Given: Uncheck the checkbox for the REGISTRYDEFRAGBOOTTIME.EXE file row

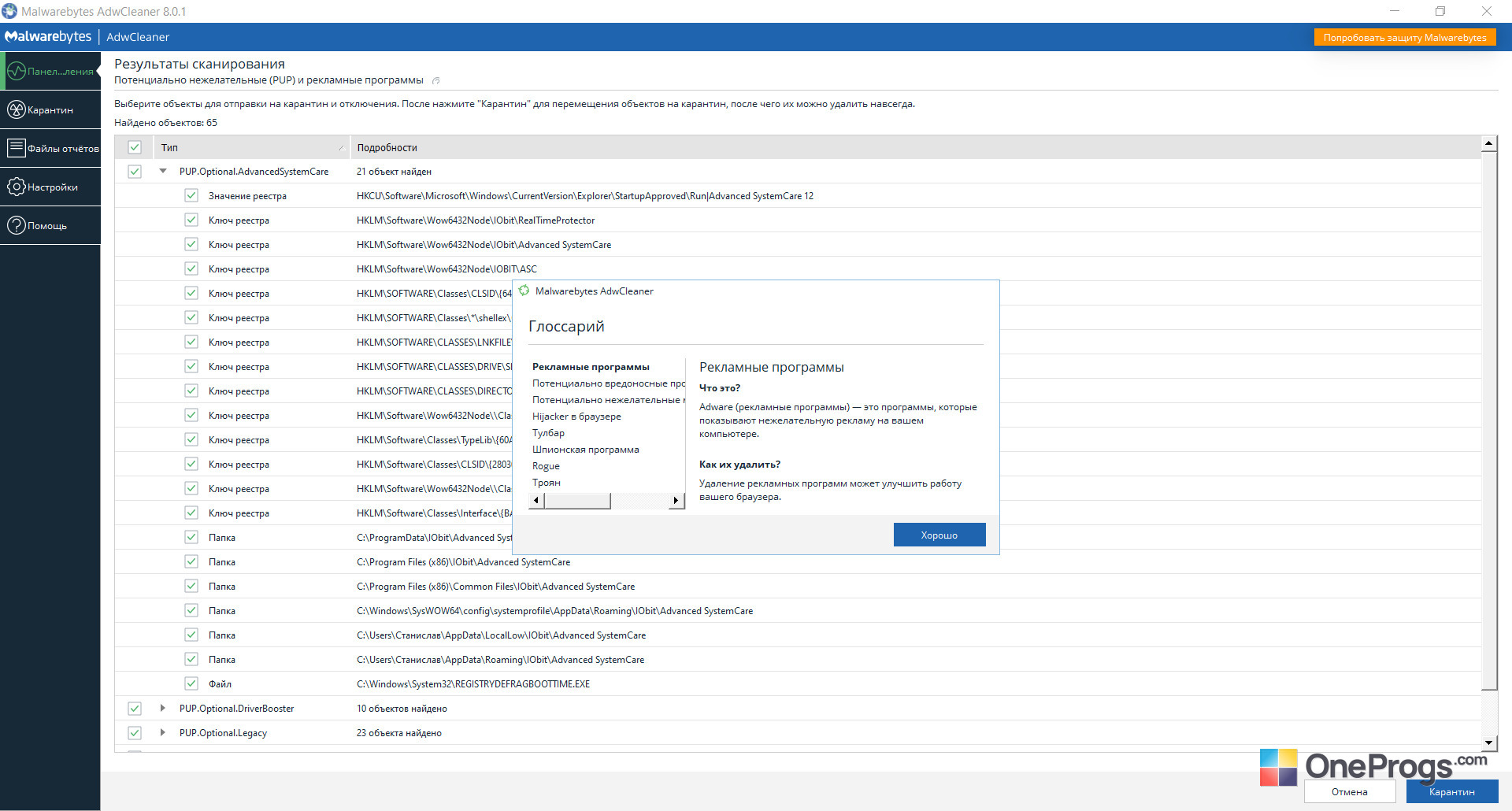Looking at the screenshot, I should tap(191, 683).
